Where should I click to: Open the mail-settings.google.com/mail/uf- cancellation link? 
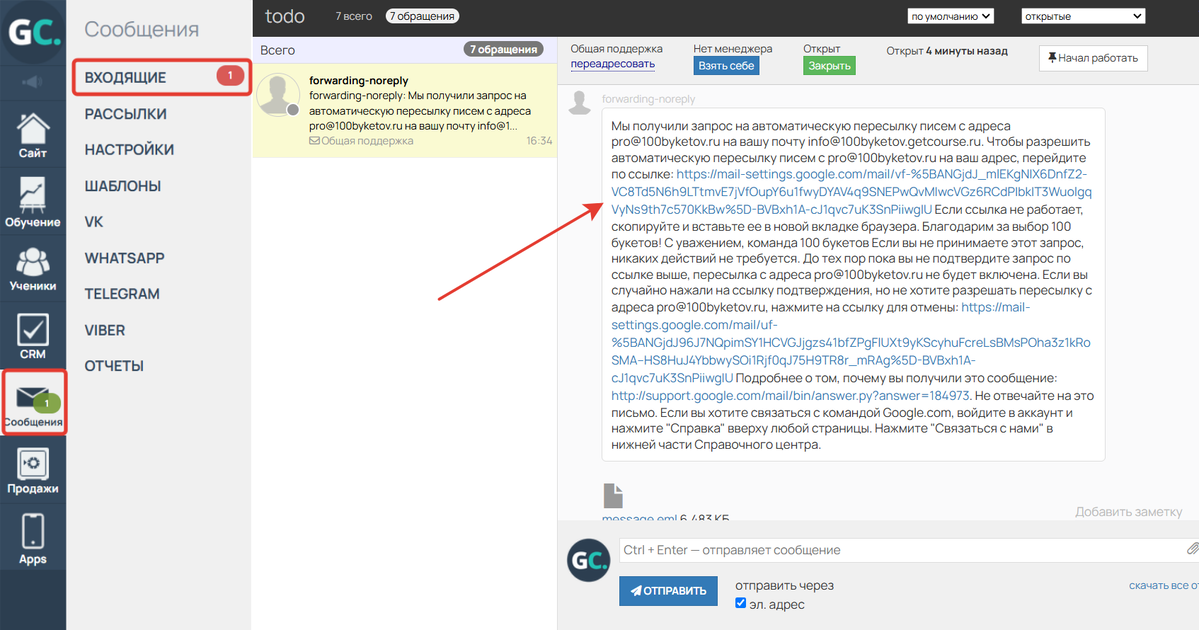(850, 343)
